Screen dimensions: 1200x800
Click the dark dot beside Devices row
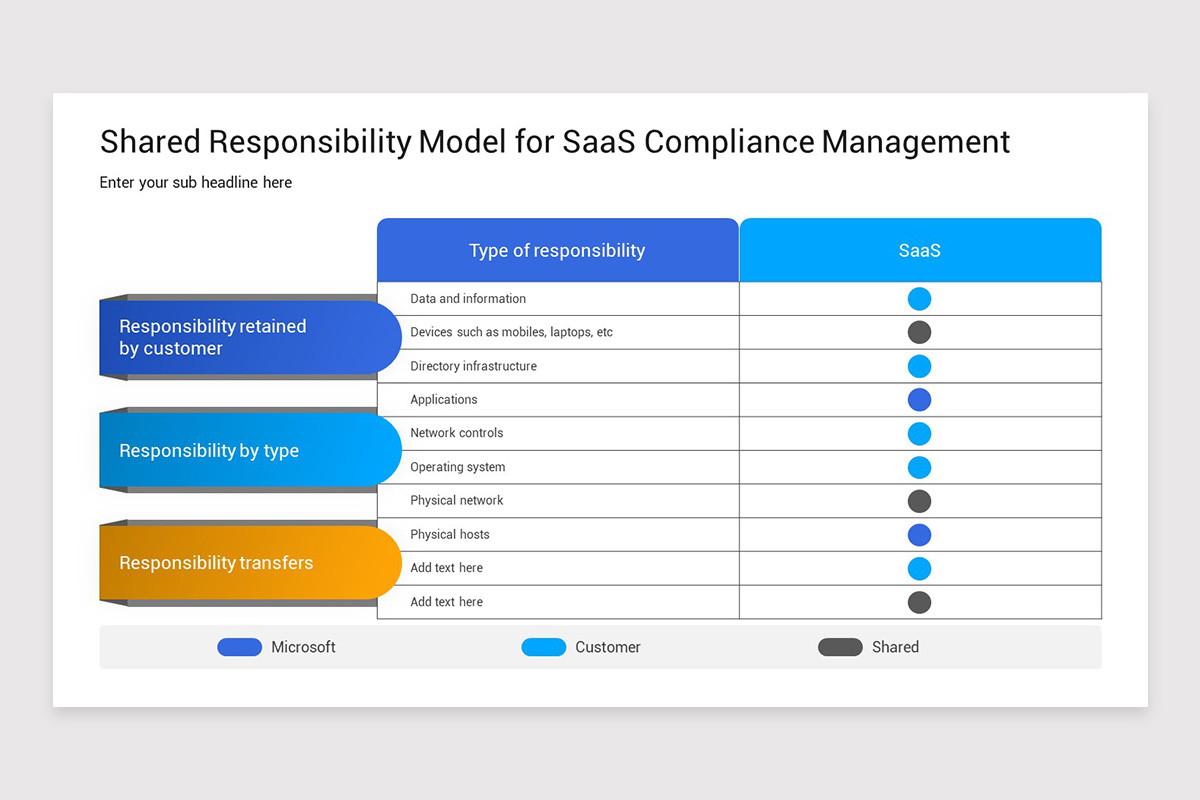point(919,332)
